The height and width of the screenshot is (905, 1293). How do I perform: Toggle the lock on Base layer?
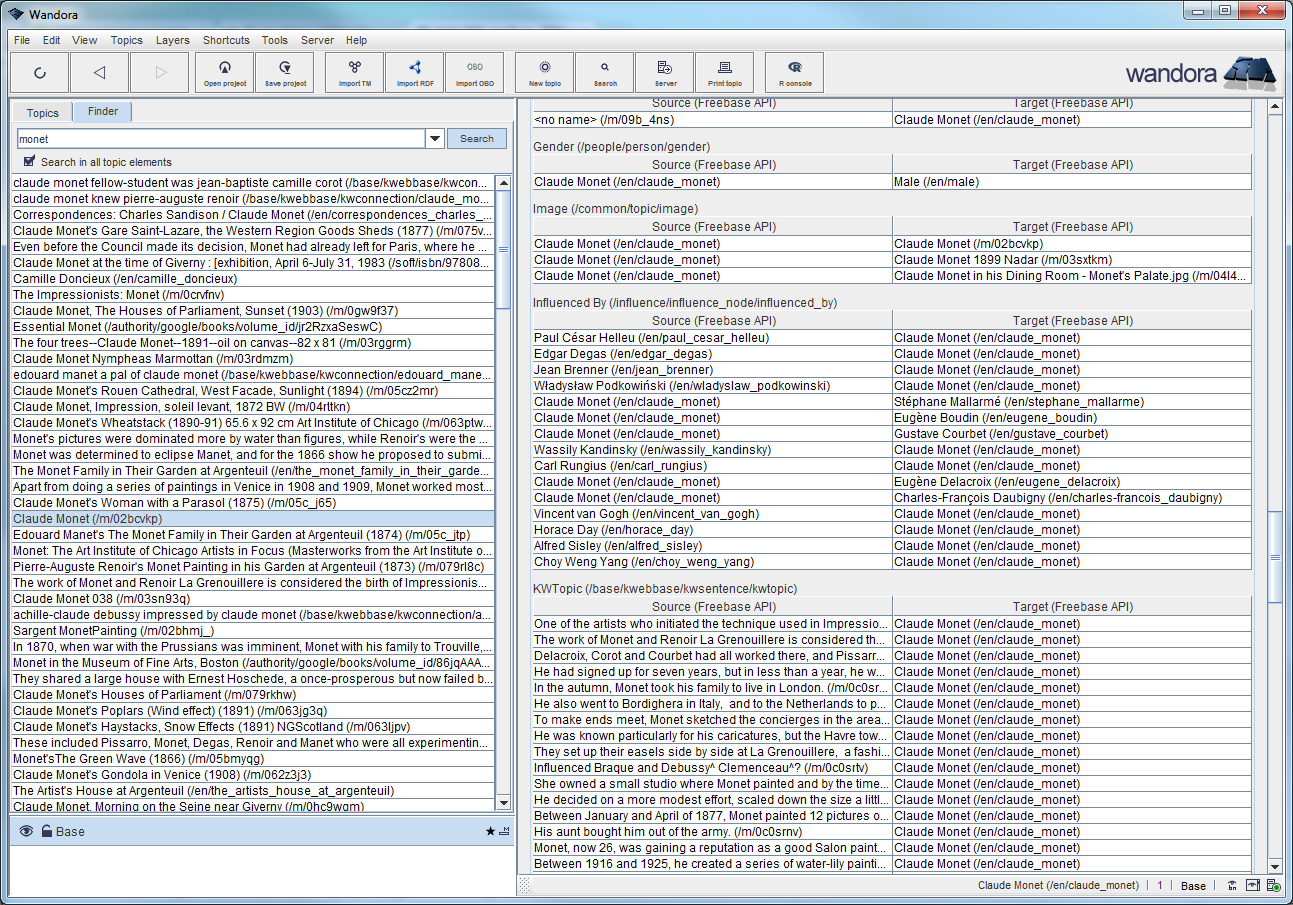click(46, 831)
